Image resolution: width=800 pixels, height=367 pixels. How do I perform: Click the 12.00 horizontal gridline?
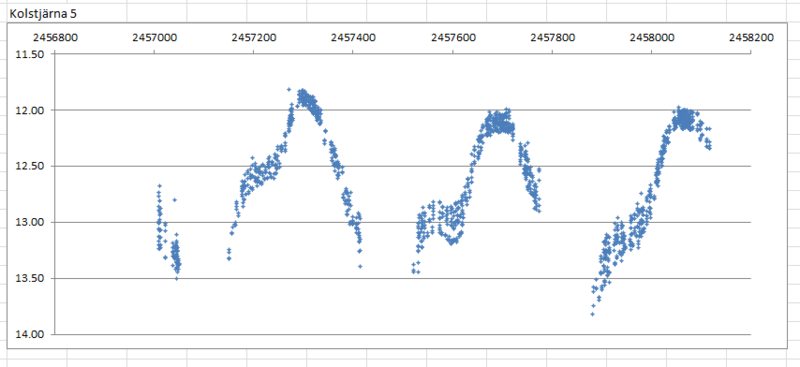403,110
